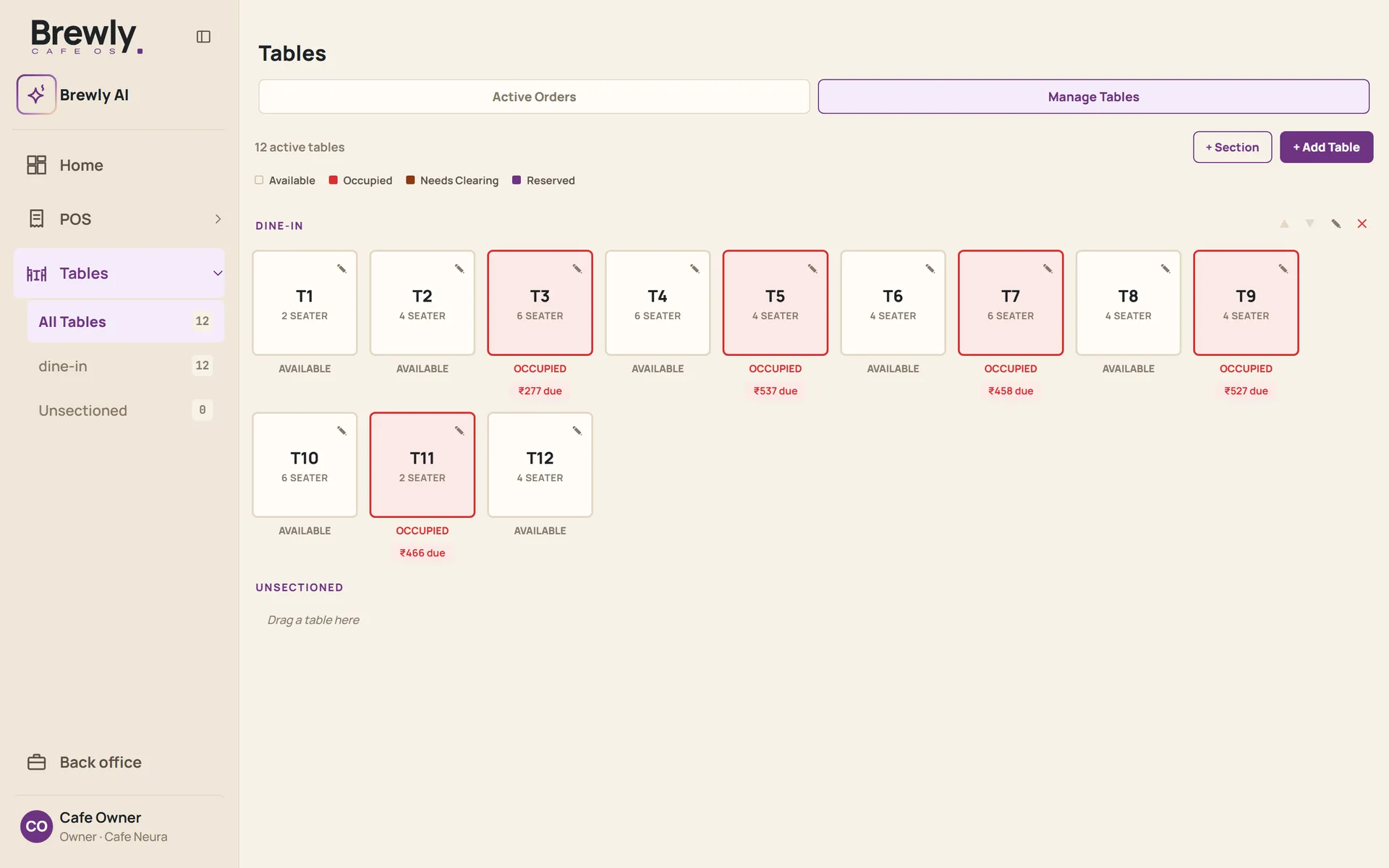Go to Home in the sidebar
1389x868 pixels.
pos(119,166)
